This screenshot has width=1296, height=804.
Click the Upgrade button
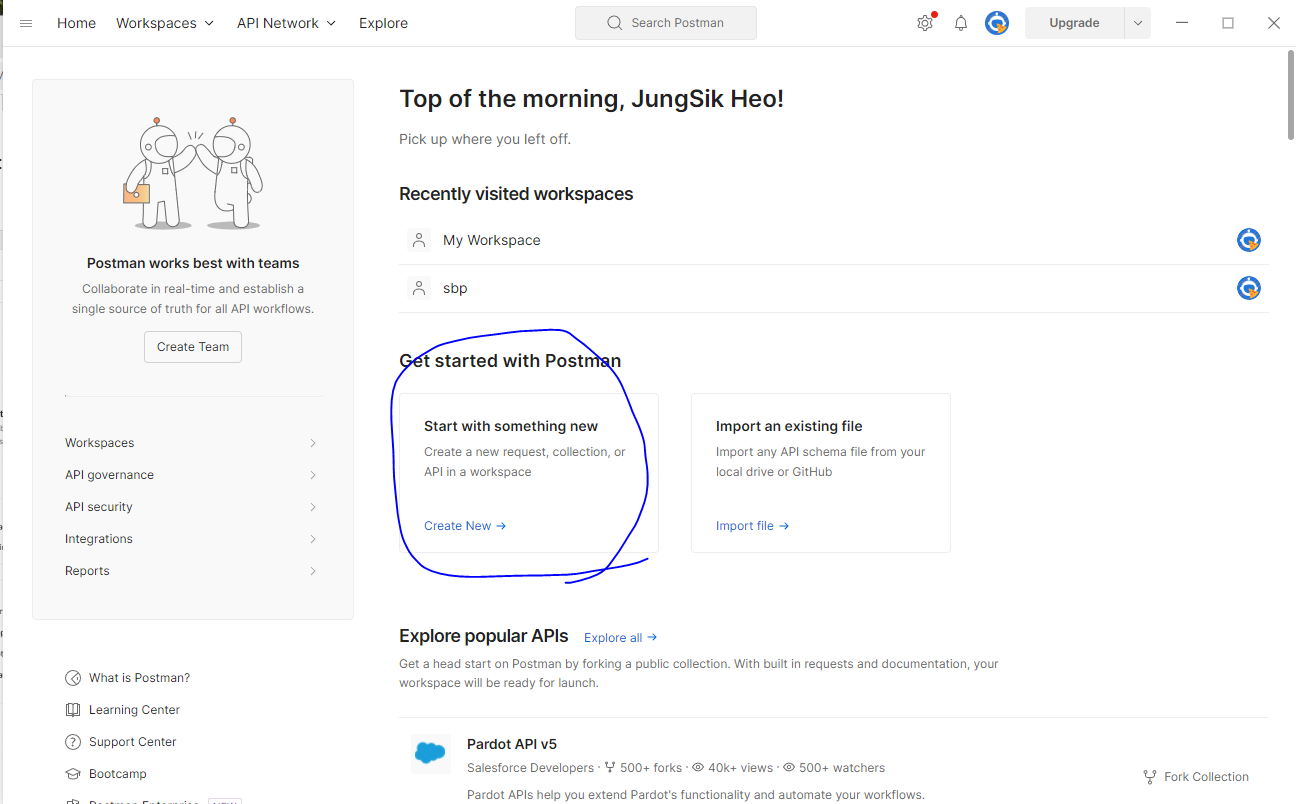[x=1074, y=23]
